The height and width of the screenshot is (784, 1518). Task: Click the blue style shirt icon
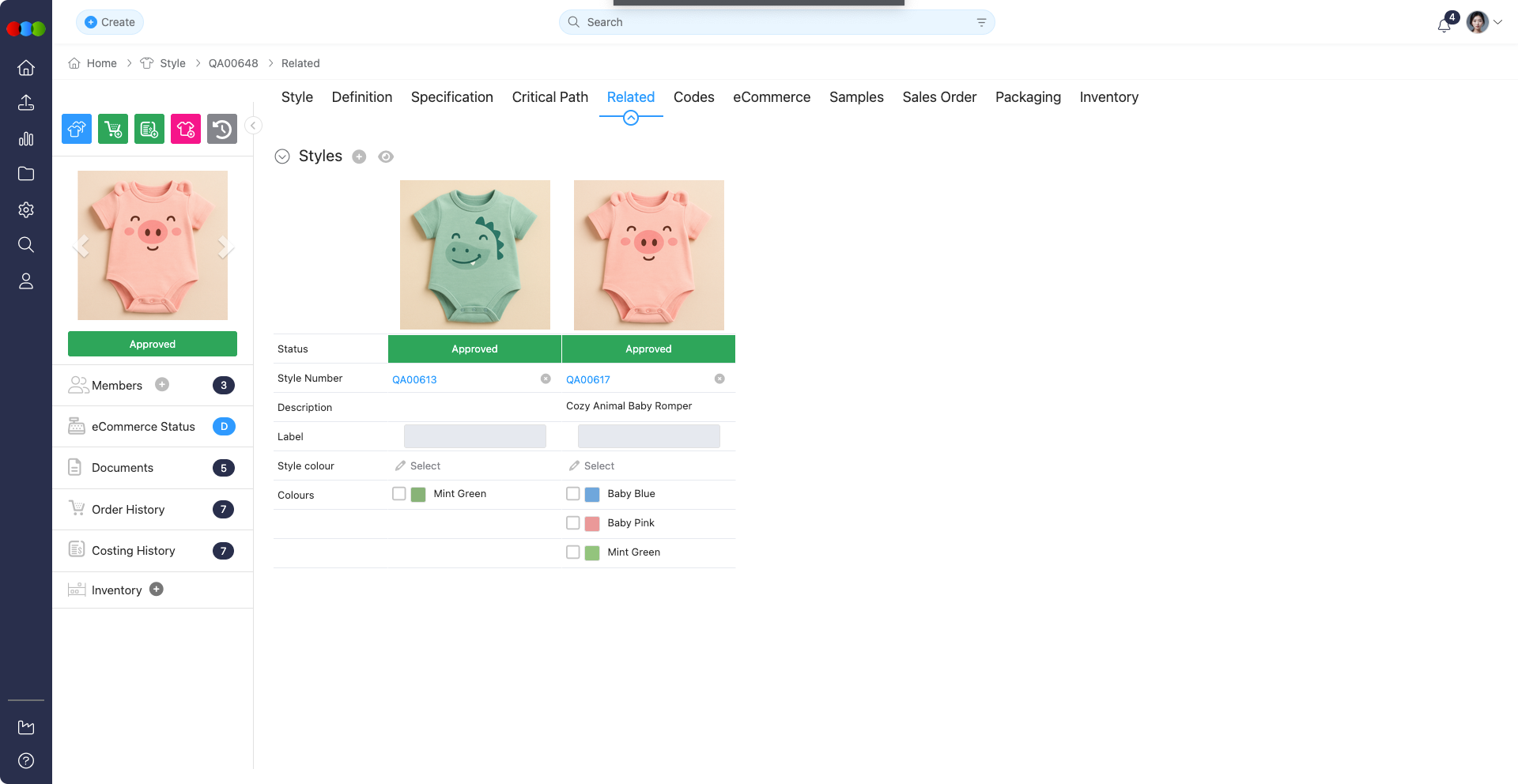pyautogui.click(x=77, y=129)
